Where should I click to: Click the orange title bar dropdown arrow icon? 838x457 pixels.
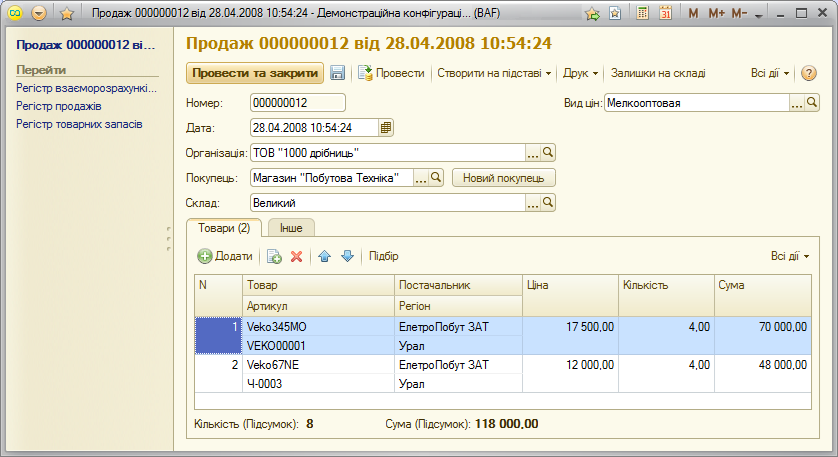click(39, 13)
